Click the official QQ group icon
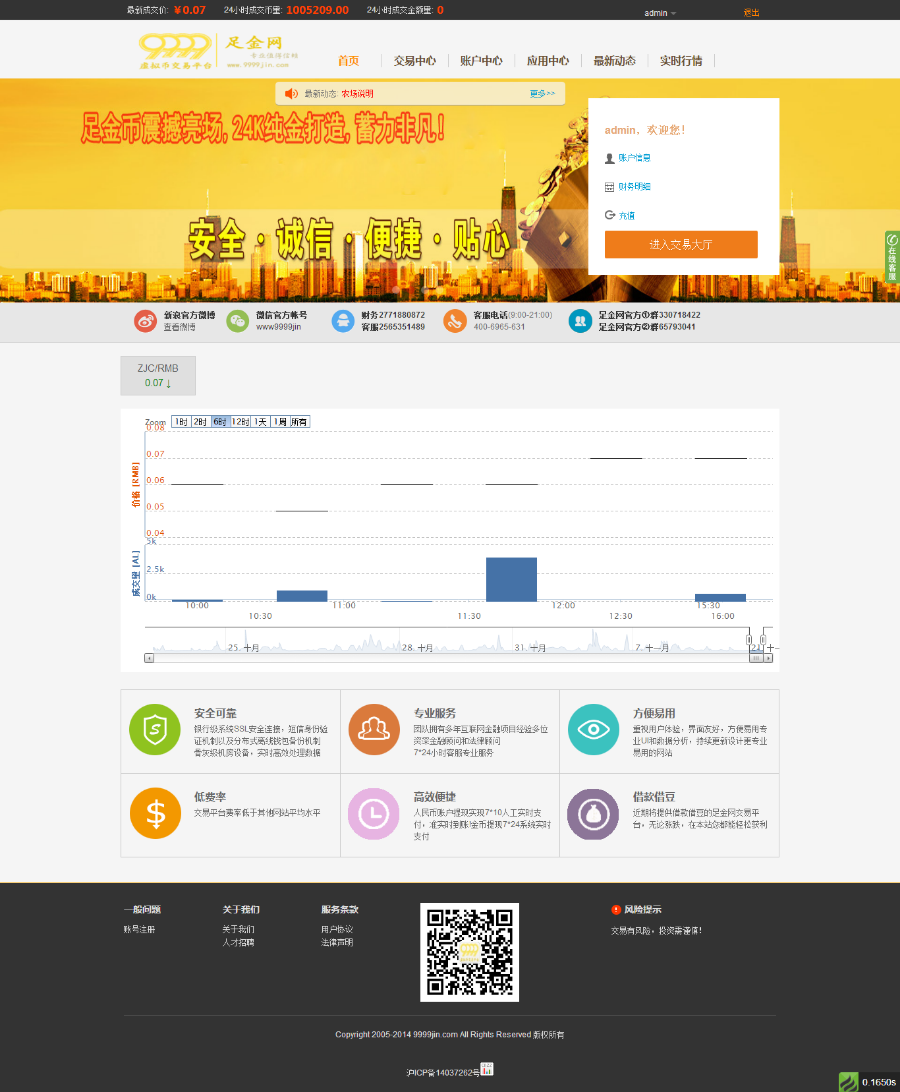This screenshot has width=900, height=1092. (x=580, y=321)
